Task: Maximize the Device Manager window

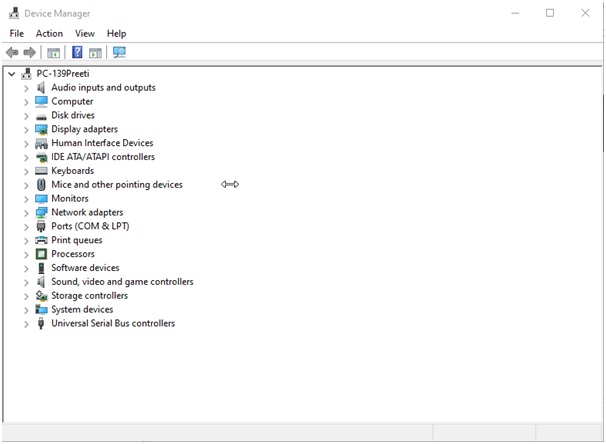Action: click(x=550, y=13)
